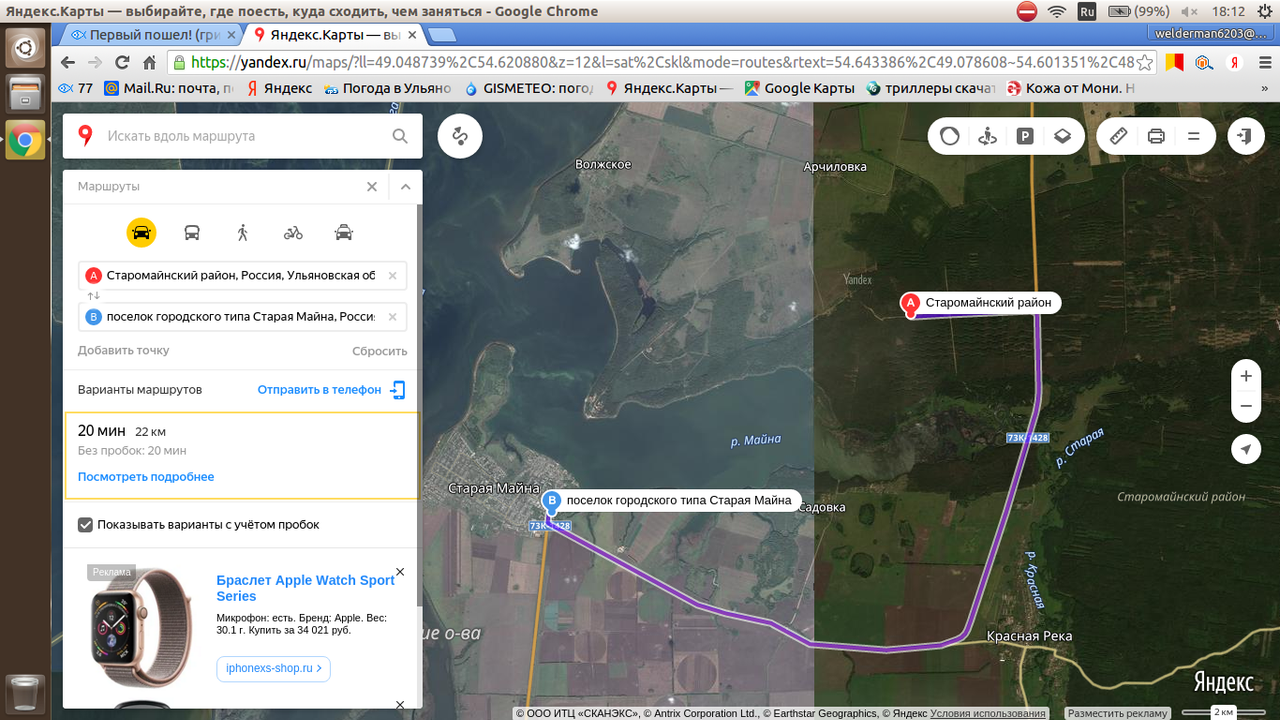
Task: Switch to Первый пошел browser tab
Action: coord(152,35)
